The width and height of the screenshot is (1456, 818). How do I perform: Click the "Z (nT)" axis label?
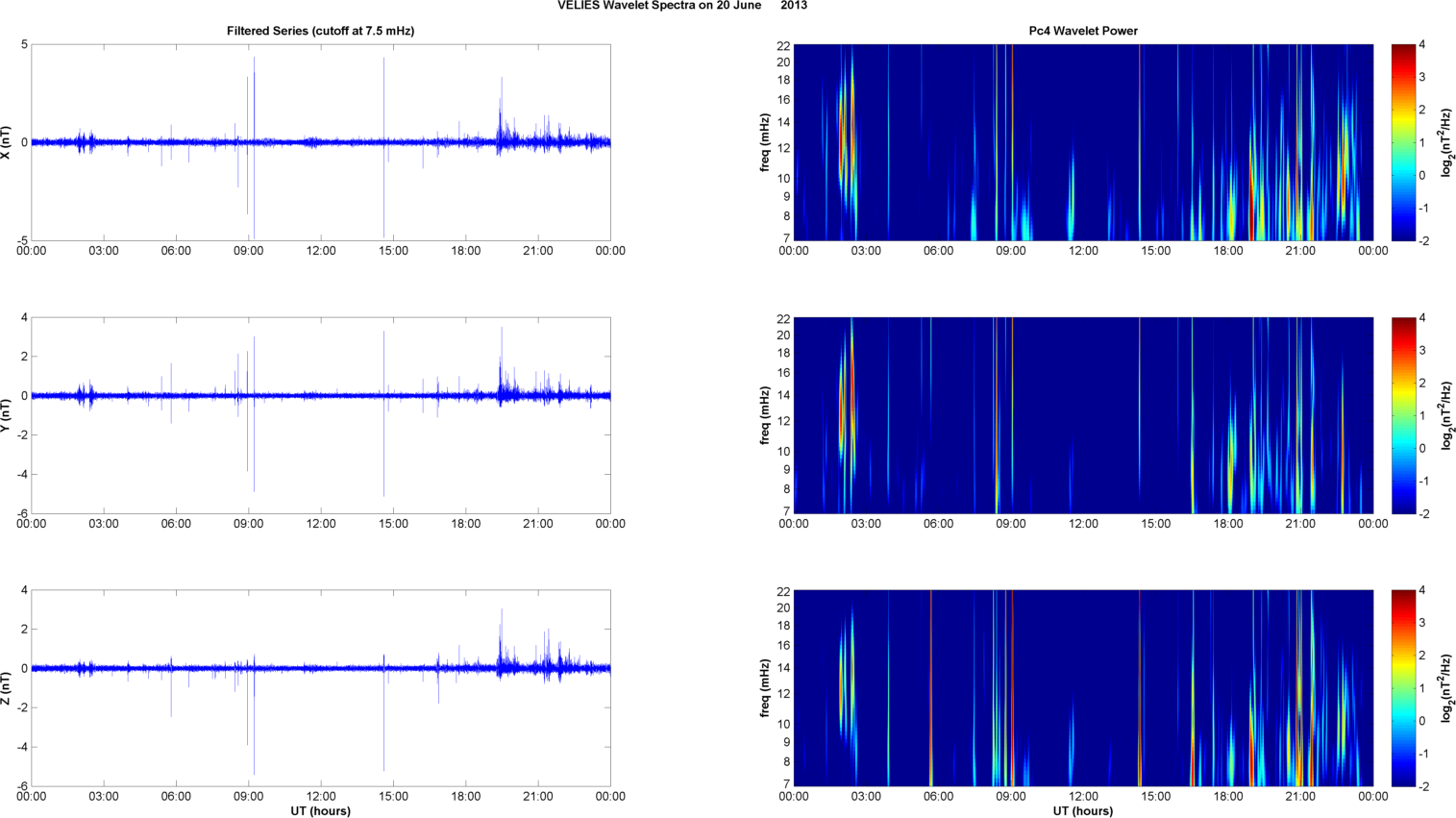click(7, 688)
